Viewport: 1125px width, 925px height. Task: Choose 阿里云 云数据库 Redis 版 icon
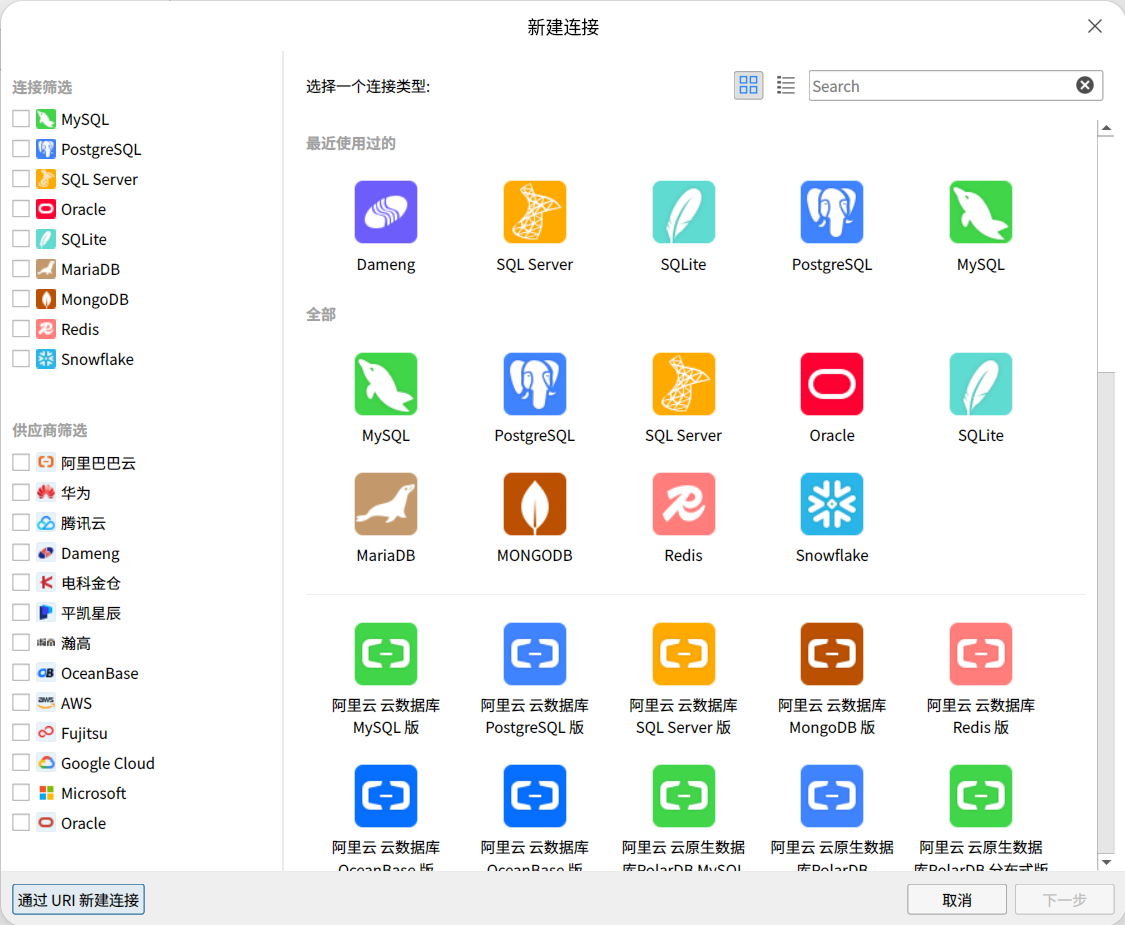(980, 654)
